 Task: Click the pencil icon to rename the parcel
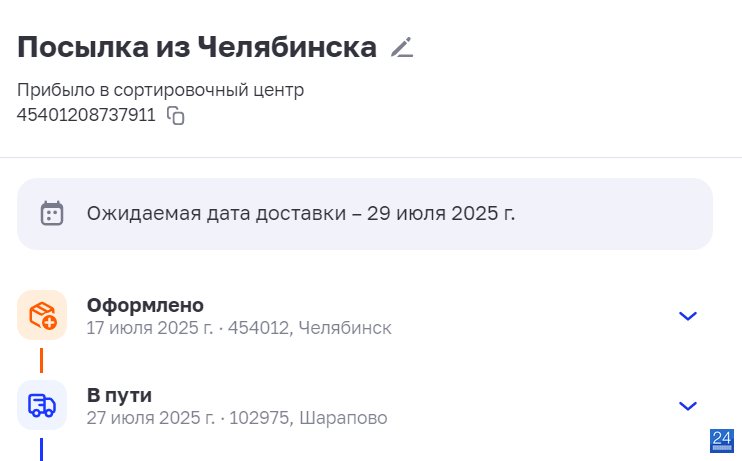[402, 47]
